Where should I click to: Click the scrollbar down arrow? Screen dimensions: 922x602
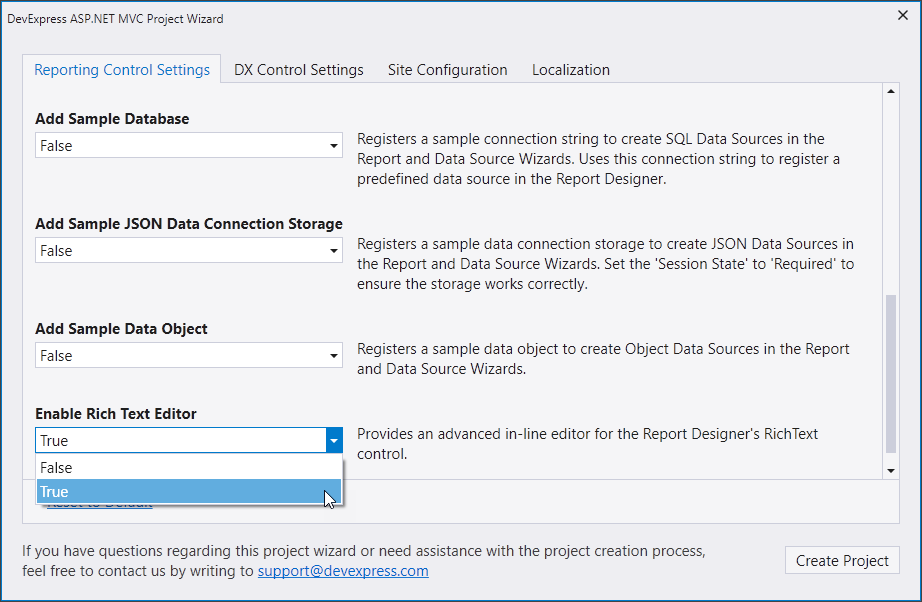point(891,470)
